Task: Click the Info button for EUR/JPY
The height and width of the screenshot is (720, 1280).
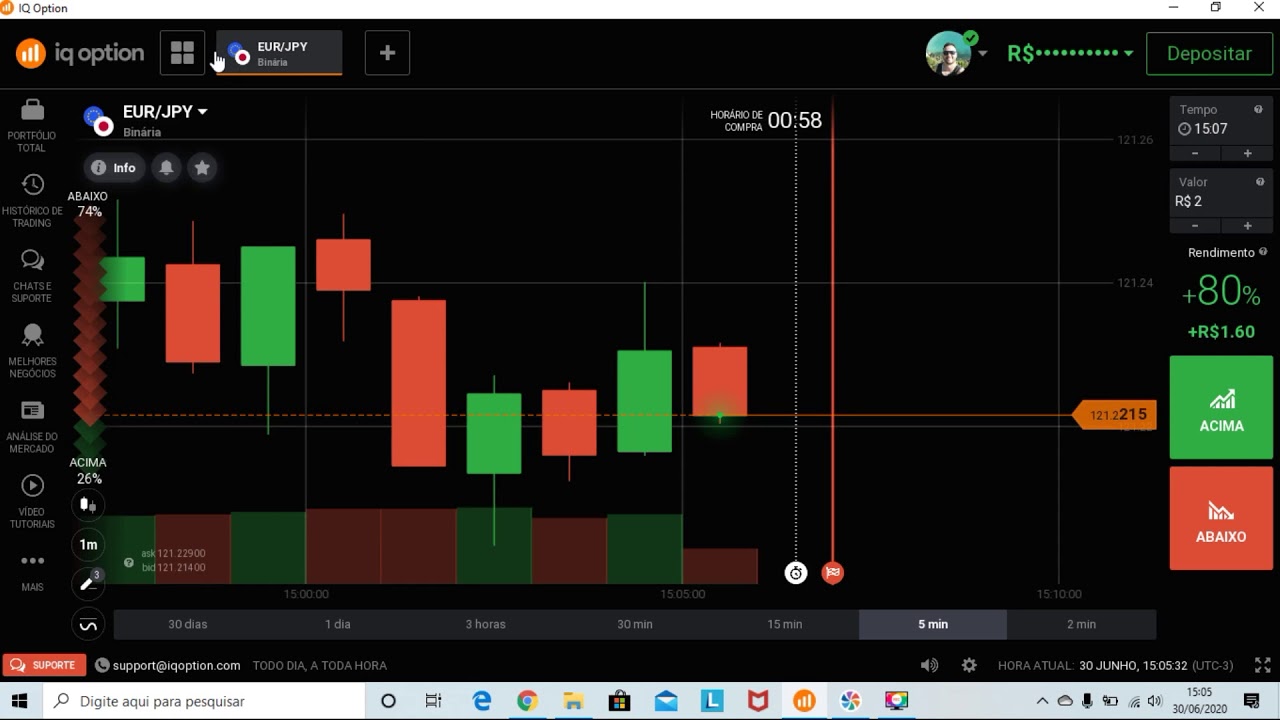Action: tap(113, 168)
